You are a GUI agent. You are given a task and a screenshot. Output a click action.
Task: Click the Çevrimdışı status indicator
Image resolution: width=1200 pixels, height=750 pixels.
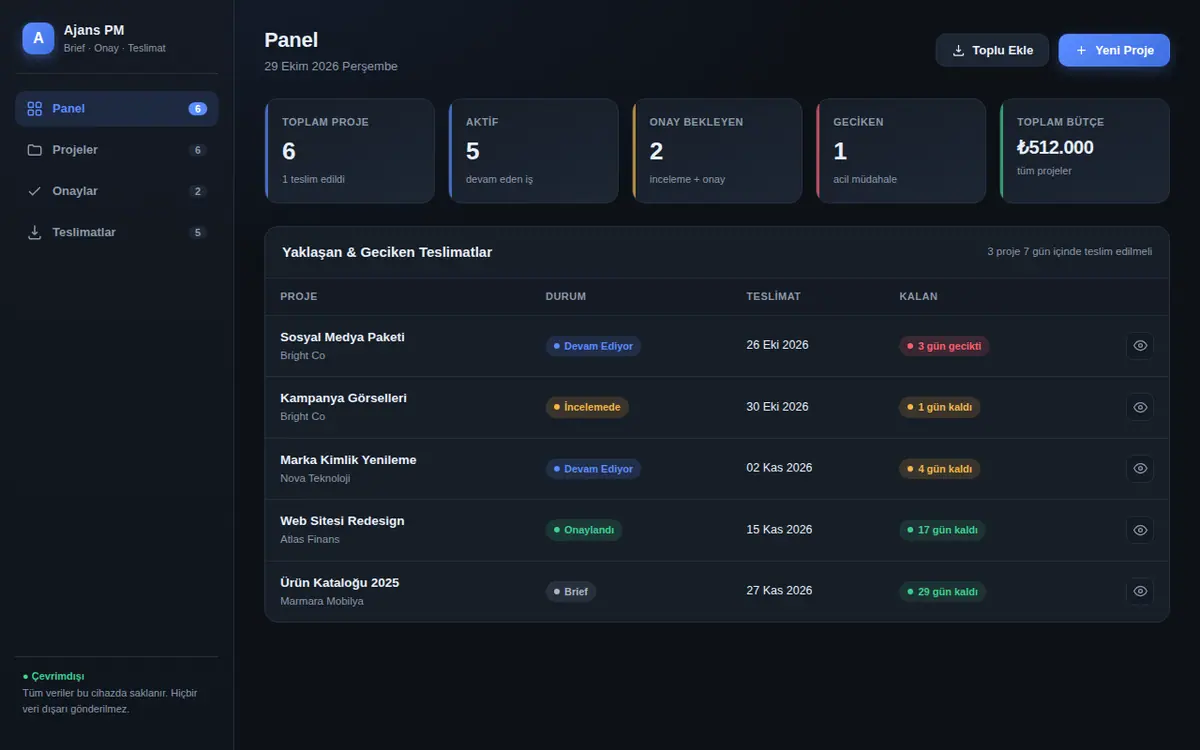[x=53, y=676]
